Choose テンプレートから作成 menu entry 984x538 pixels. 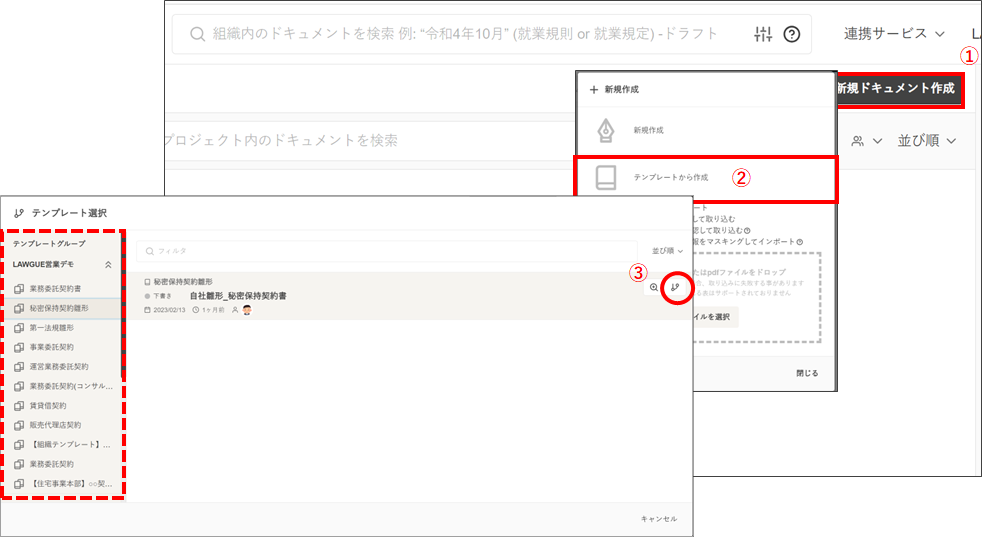[706, 180]
